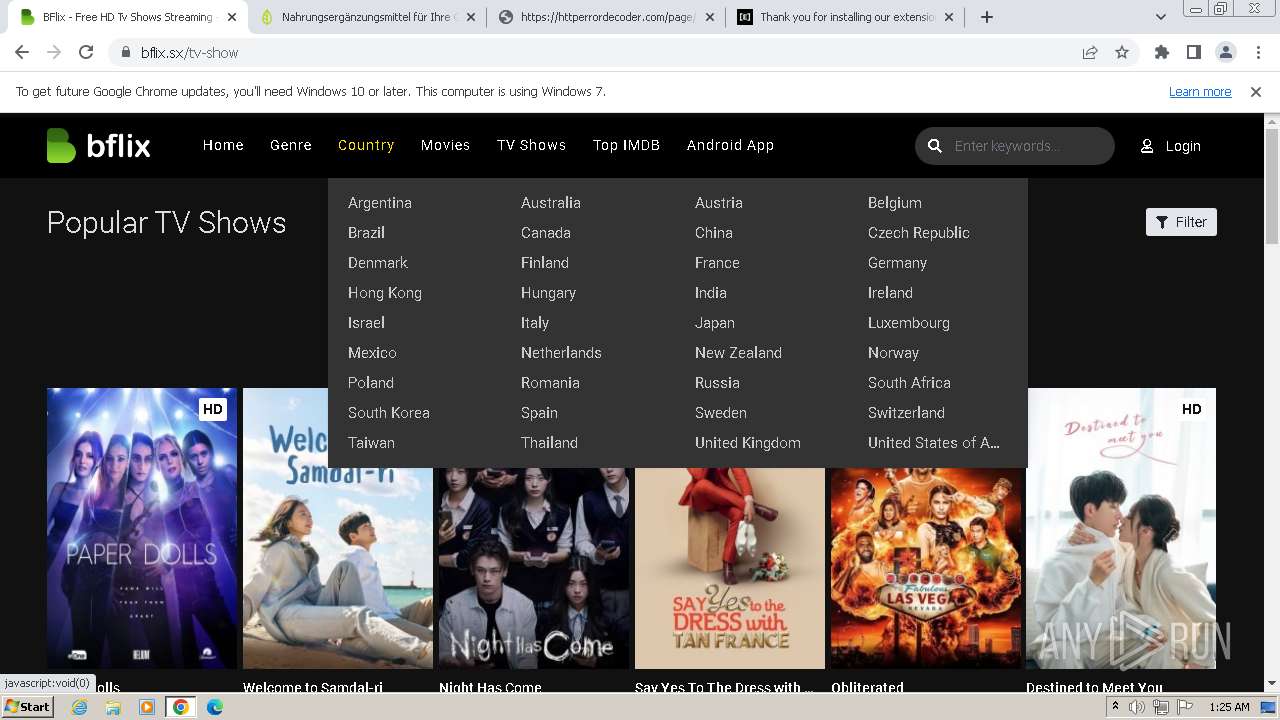The image size is (1280, 720).
Task: Open the Obliterated poster
Action: (x=926, y=568)
